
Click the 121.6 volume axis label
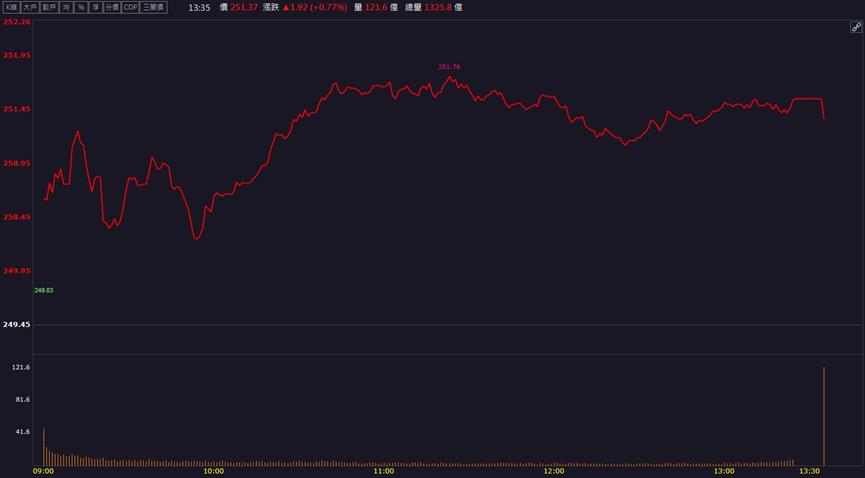click(x=21, y=367)
